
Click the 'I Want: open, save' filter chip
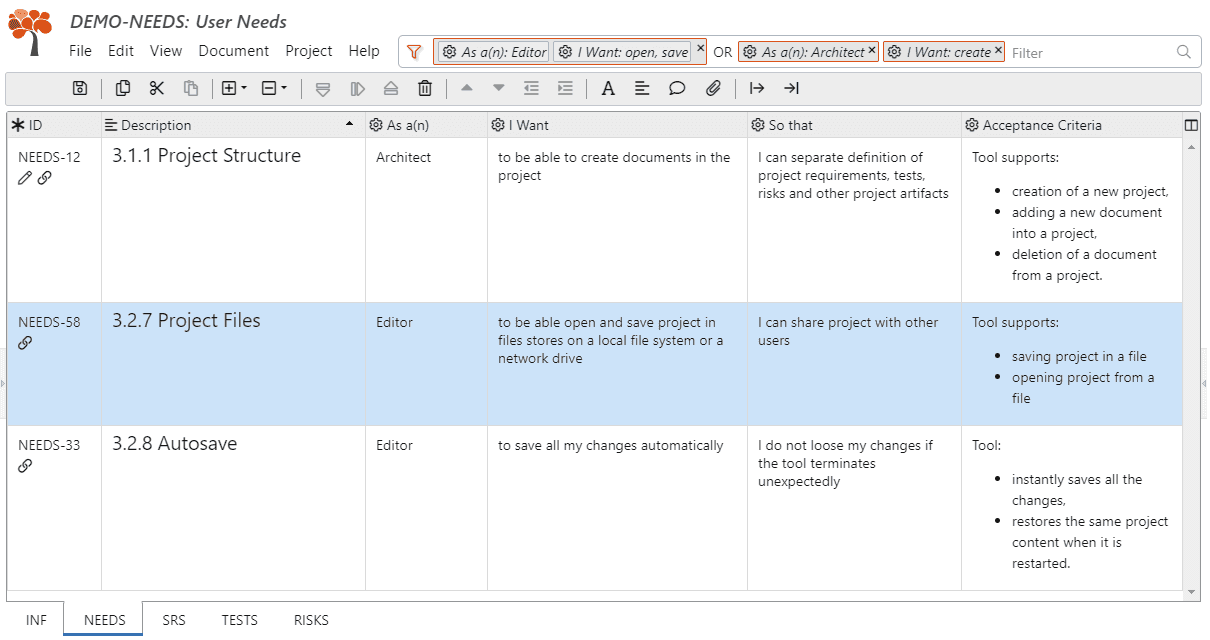[623, 52]
